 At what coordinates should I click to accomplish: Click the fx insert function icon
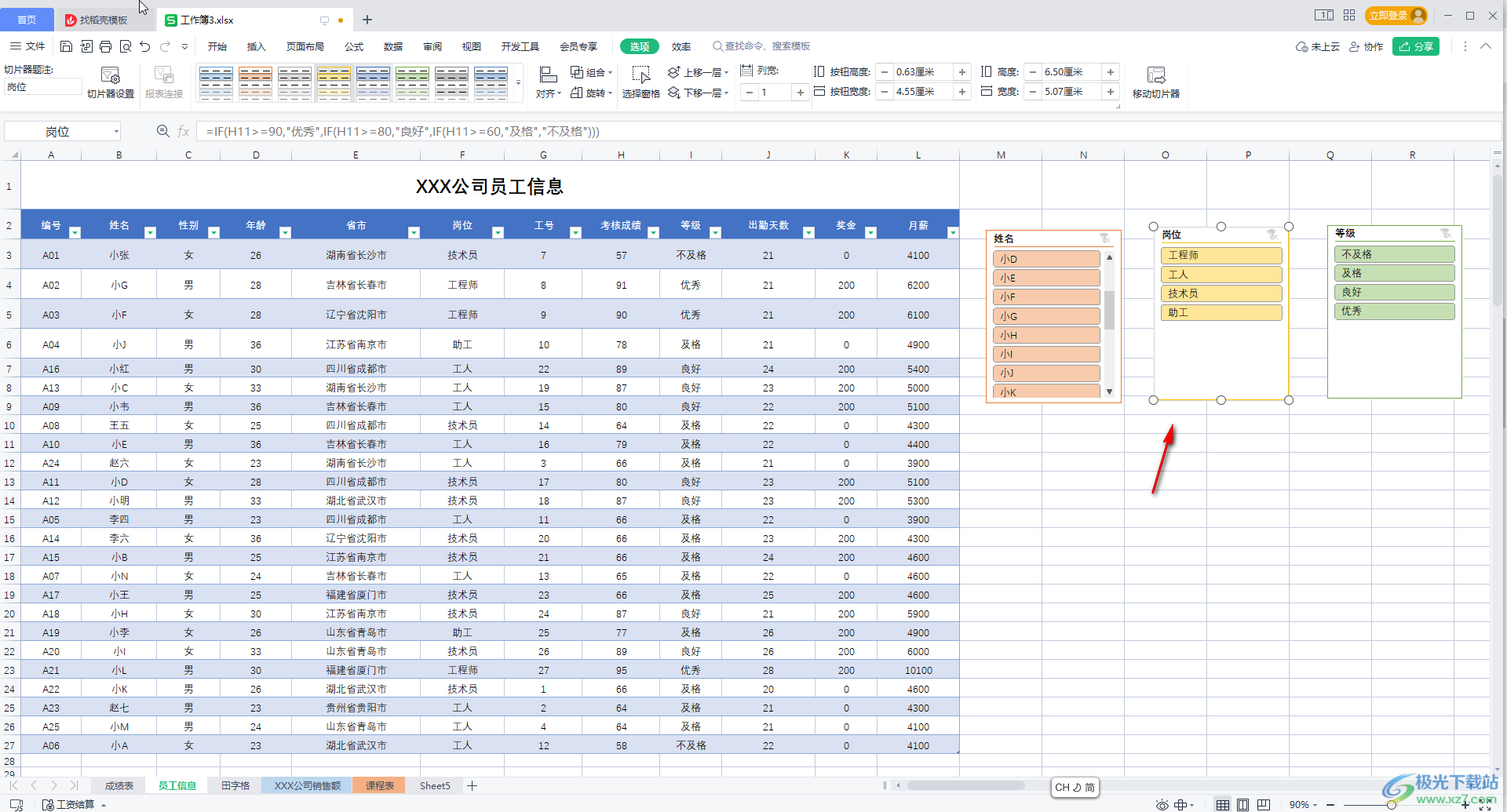coord(184,131)
